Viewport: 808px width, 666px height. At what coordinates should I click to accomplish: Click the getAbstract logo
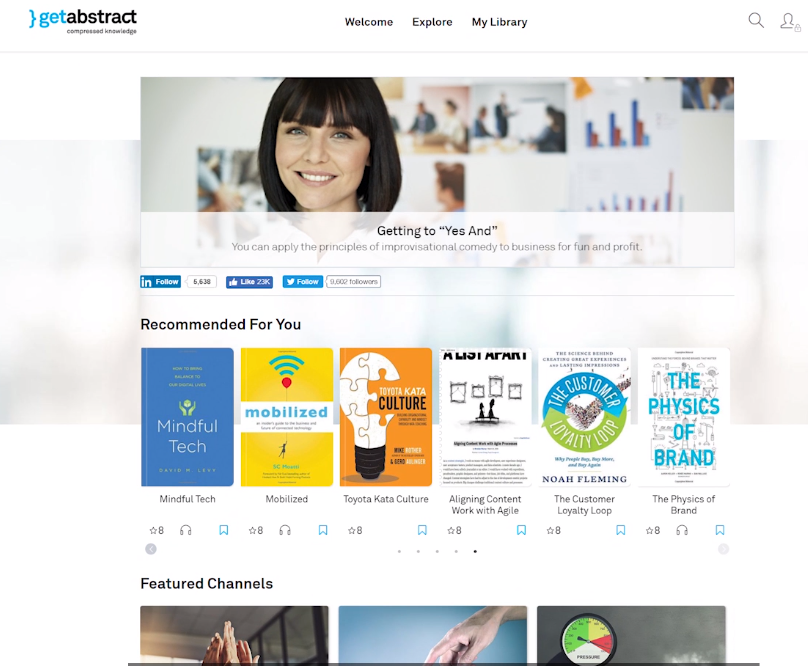(x=83, y=20)
